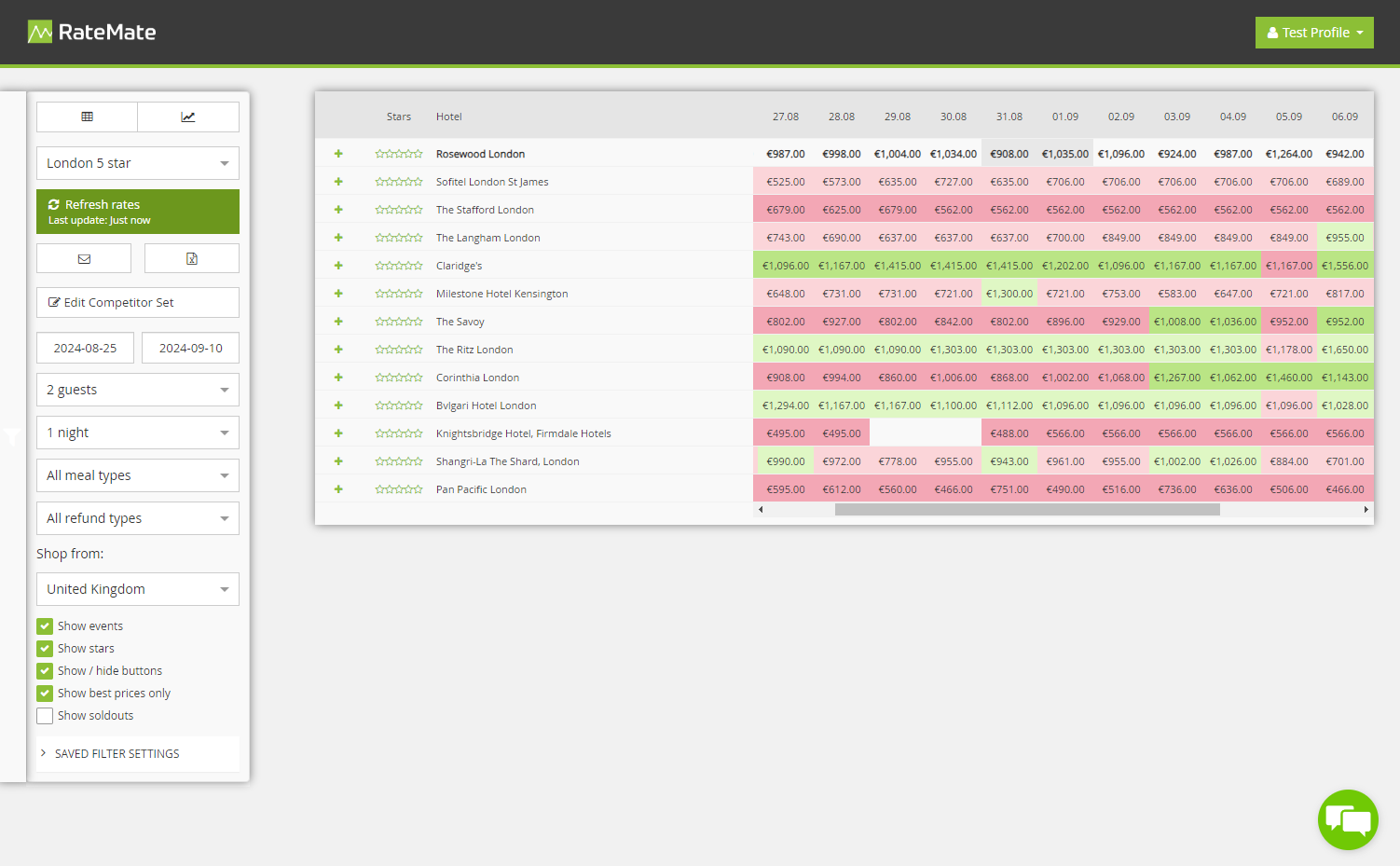The width and height of the screenshot is (1400, 866).
Task: Open All meal types dropdown
Action: 138,475
